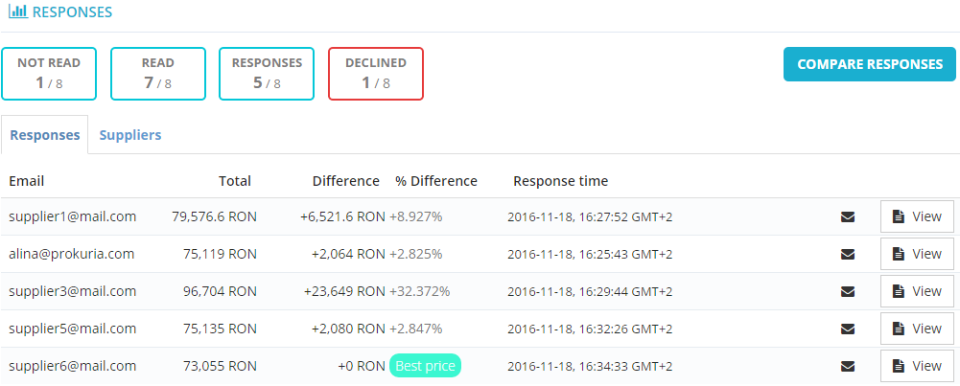The width and height of the screenshot is (960, 386).
Task: Click difference +2,064 RON
Action: tap(348, 254)
